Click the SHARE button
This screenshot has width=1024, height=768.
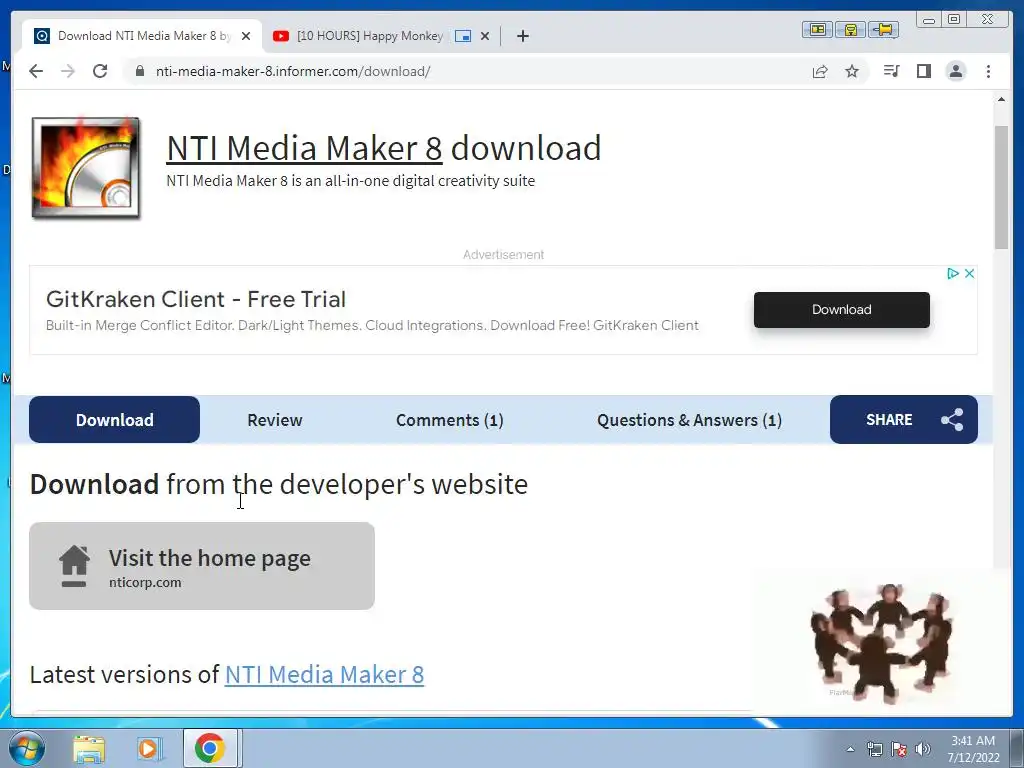(x=904, y=419)
